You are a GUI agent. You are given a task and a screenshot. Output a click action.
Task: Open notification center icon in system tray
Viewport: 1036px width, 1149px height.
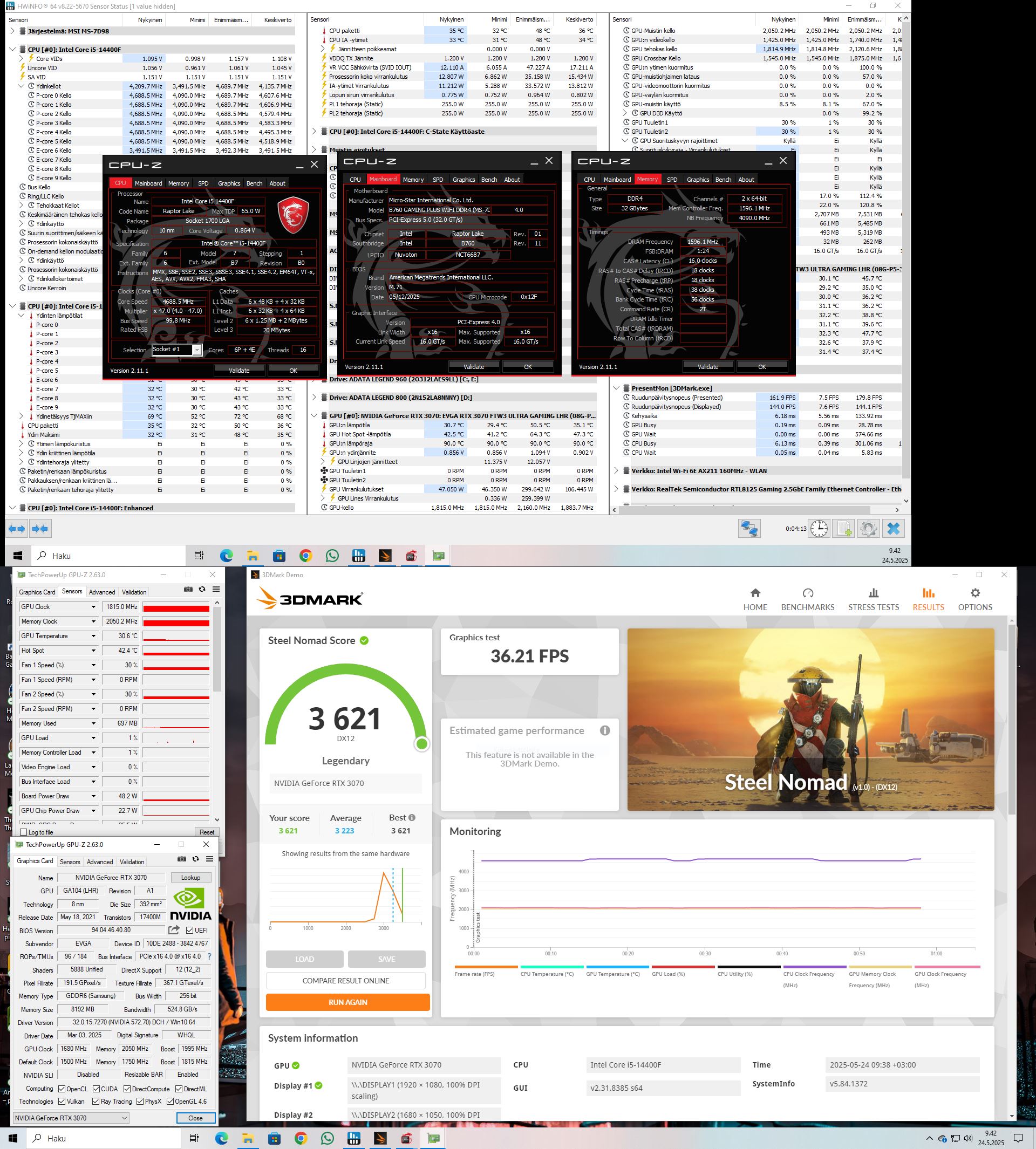pos(1018,1138)
